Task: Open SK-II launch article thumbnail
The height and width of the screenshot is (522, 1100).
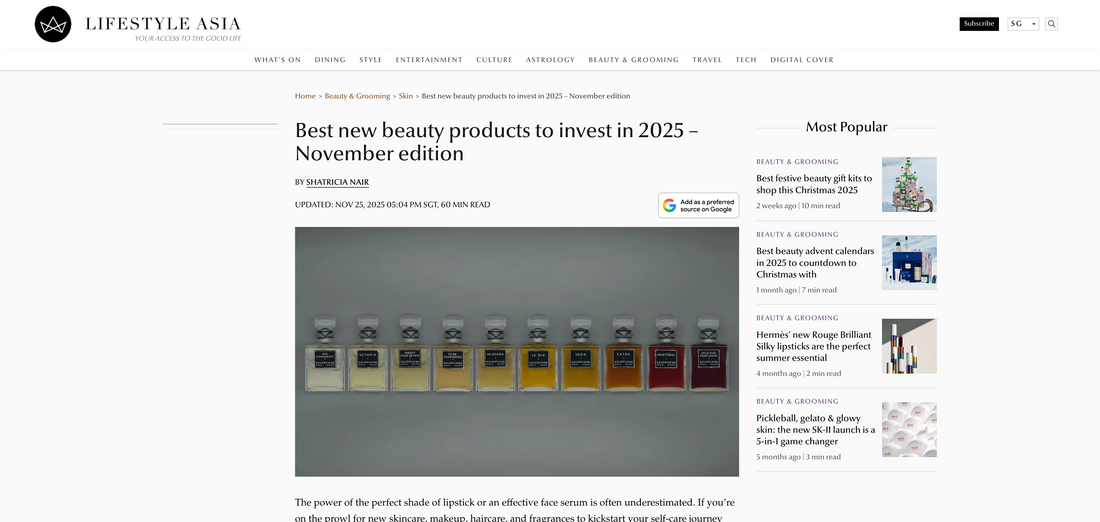Action: pos(909,429)
